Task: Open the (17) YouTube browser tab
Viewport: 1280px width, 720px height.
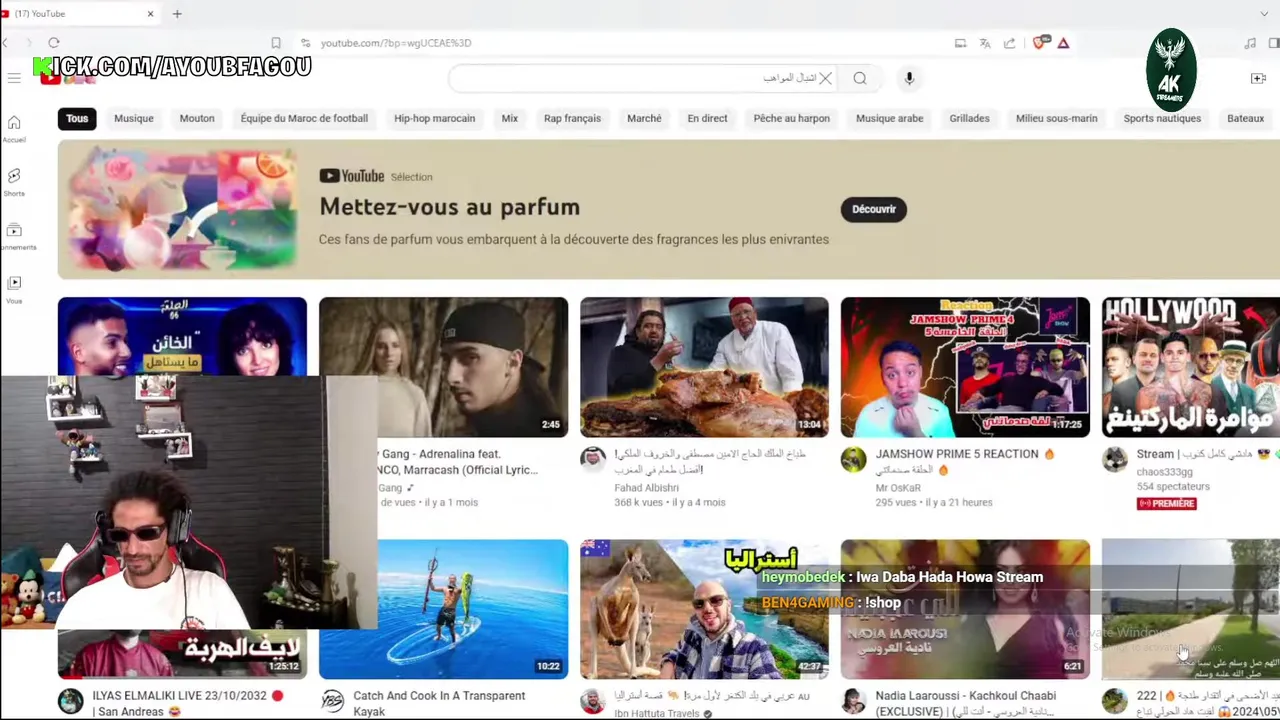Action: (x=80, y=14)
